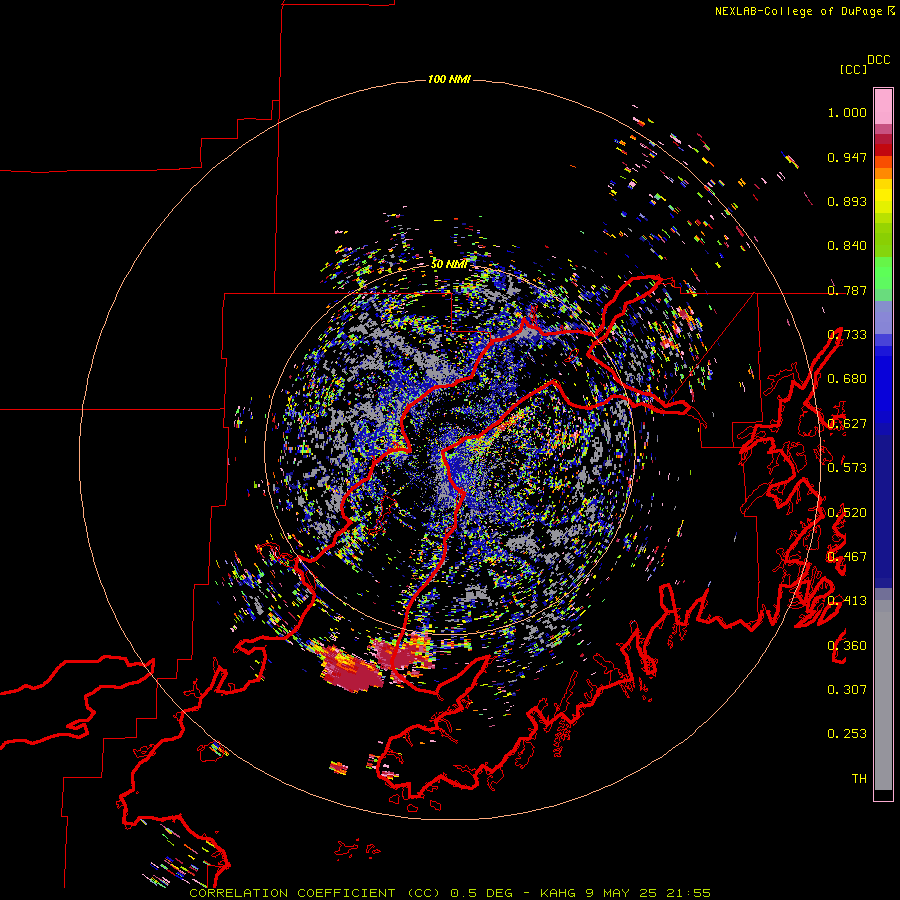Select the 0.307 scale value label
Viewport: 900px width, 900px height.
point(847,690)
